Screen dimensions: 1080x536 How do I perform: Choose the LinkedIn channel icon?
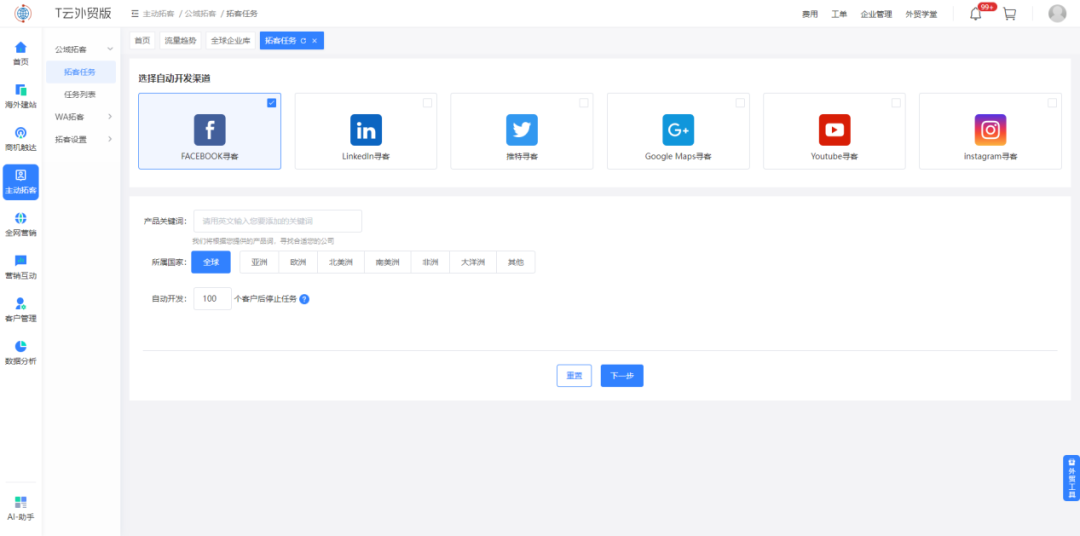[366, 130]
